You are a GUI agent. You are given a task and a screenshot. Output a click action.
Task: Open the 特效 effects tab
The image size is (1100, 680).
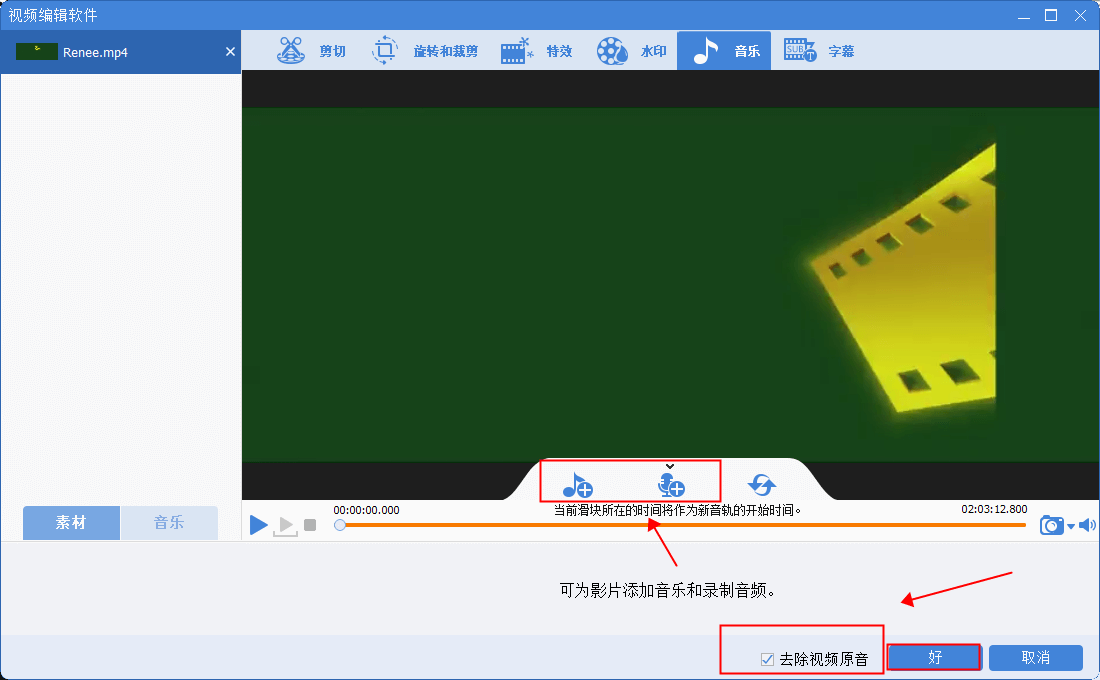tap(537, 51)
